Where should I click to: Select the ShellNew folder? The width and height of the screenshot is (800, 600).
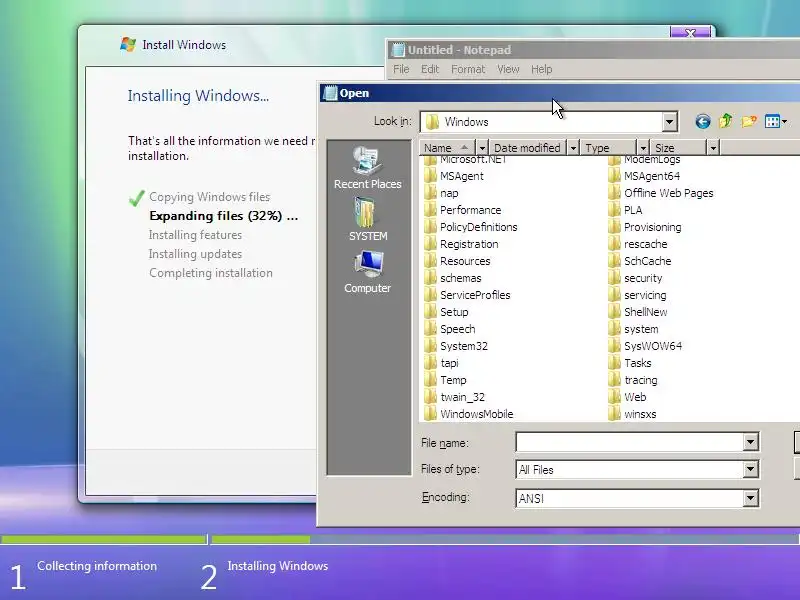coord(638,312)
